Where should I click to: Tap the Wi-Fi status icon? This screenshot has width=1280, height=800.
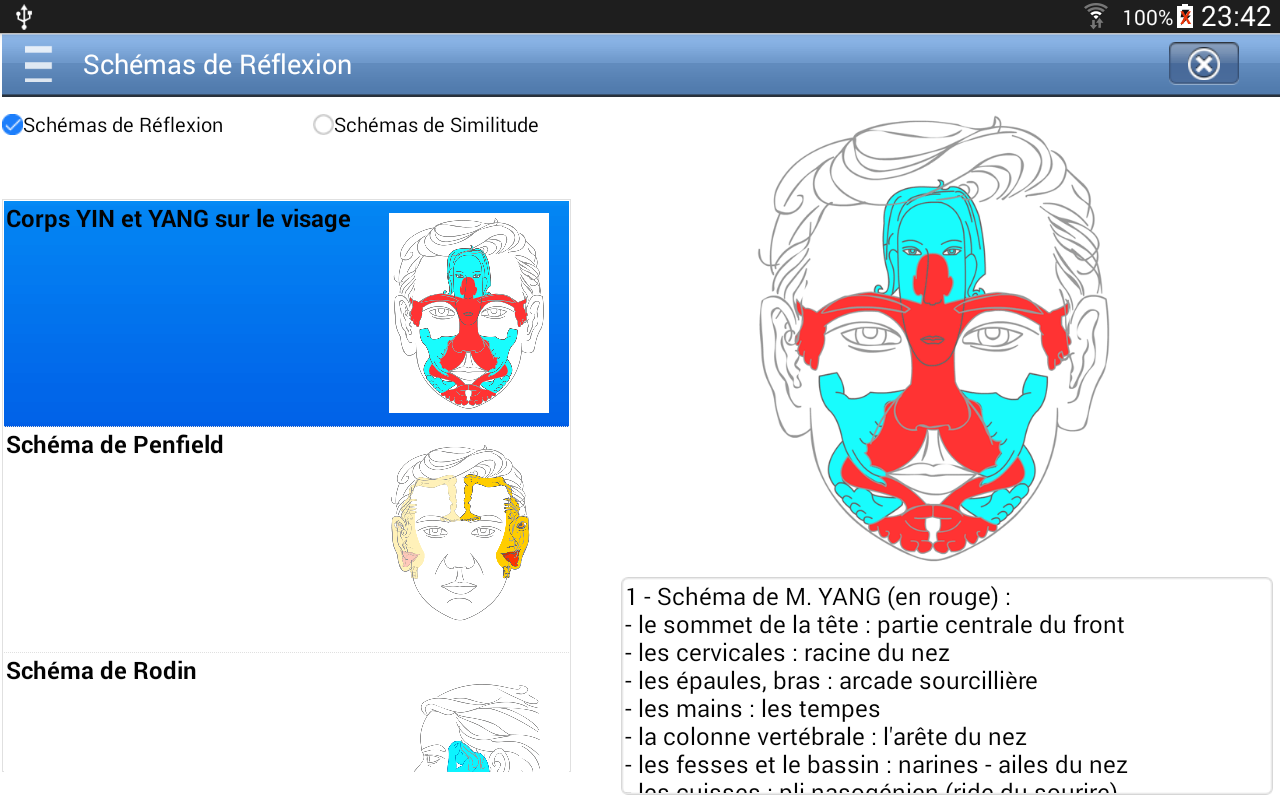pos(1097,16)
